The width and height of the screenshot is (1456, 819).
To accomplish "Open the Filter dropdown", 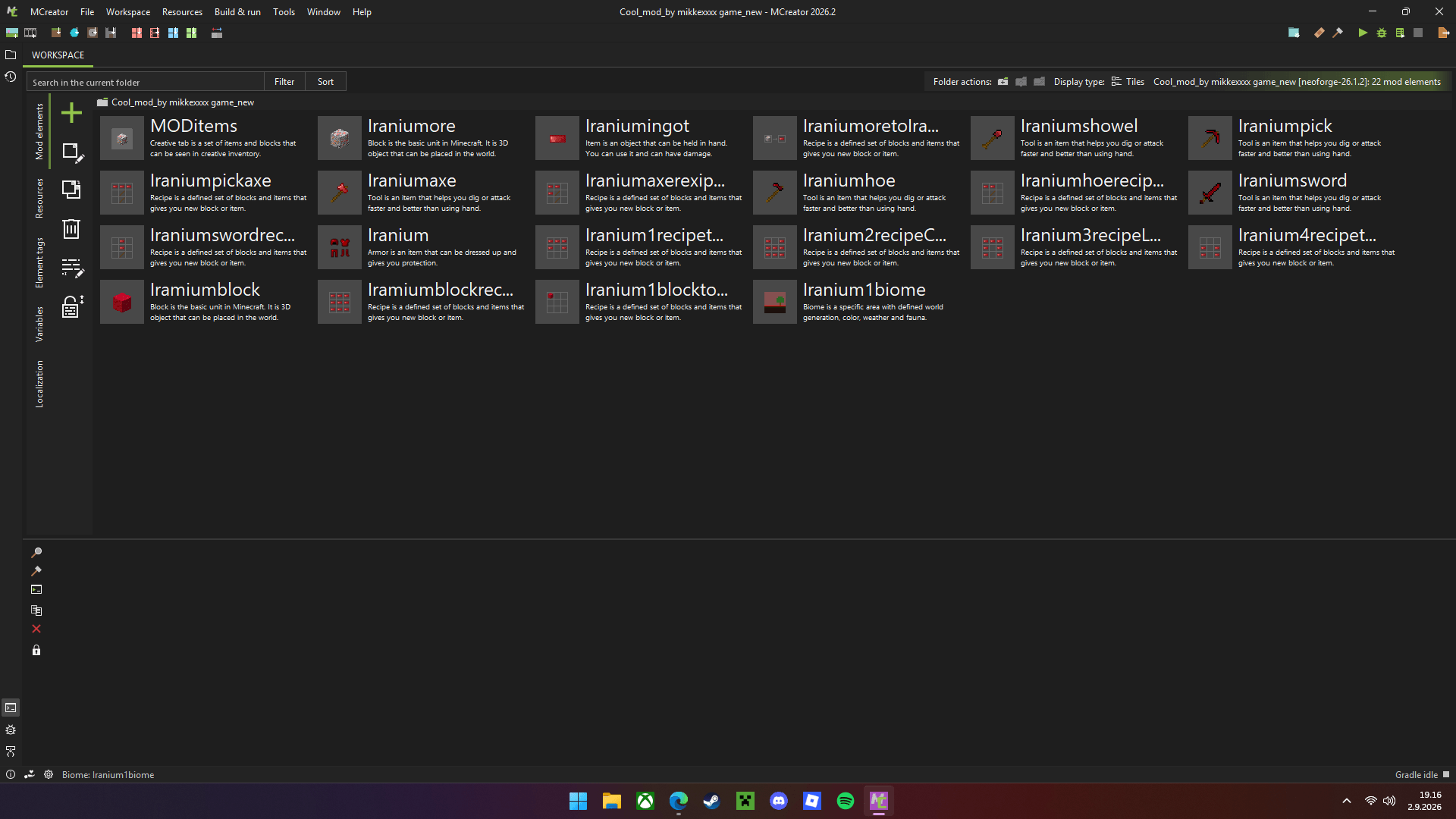I will pos(284,82).
